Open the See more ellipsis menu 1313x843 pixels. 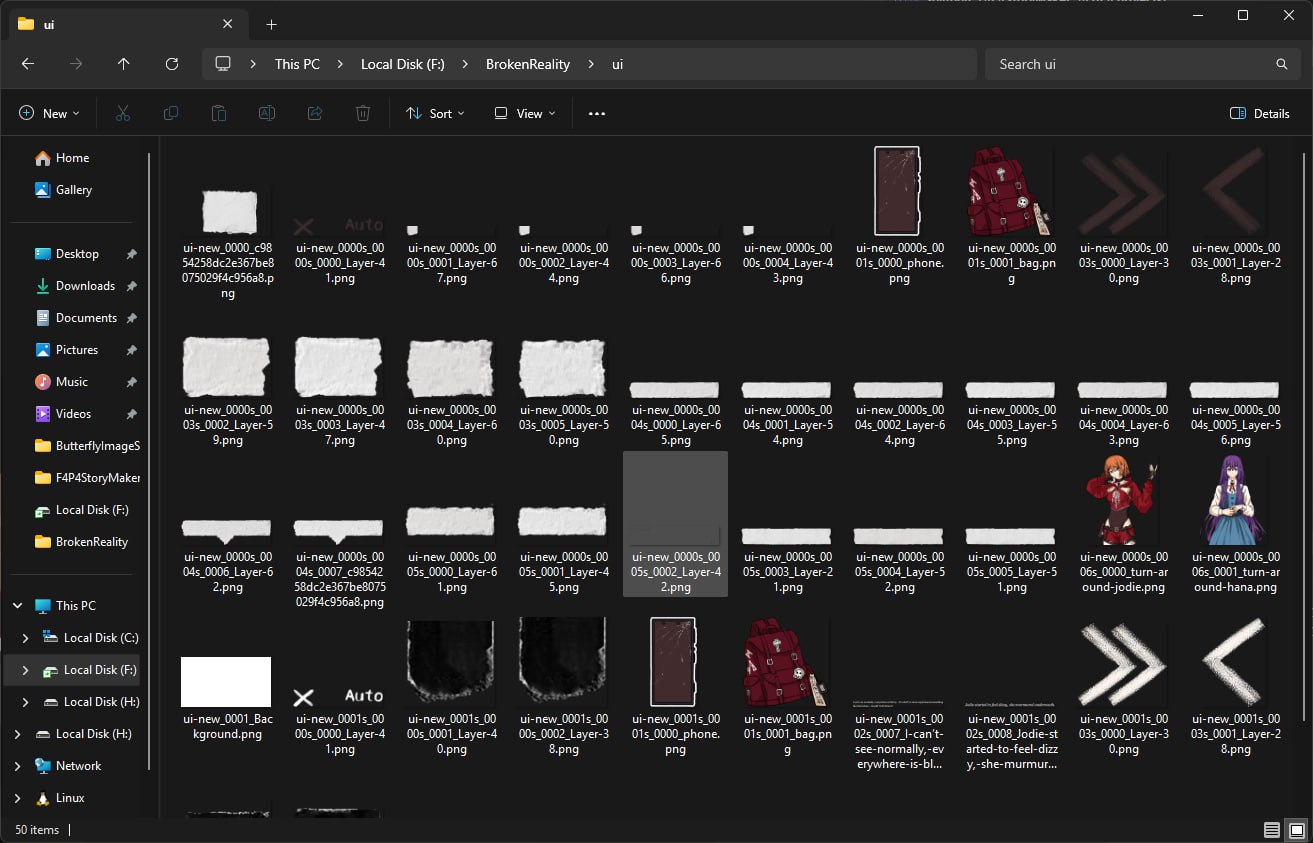(597, 114)
